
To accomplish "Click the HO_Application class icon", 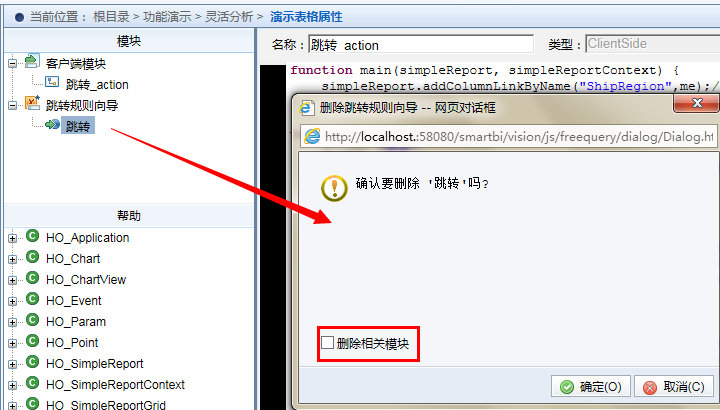I will coord(33,236).
